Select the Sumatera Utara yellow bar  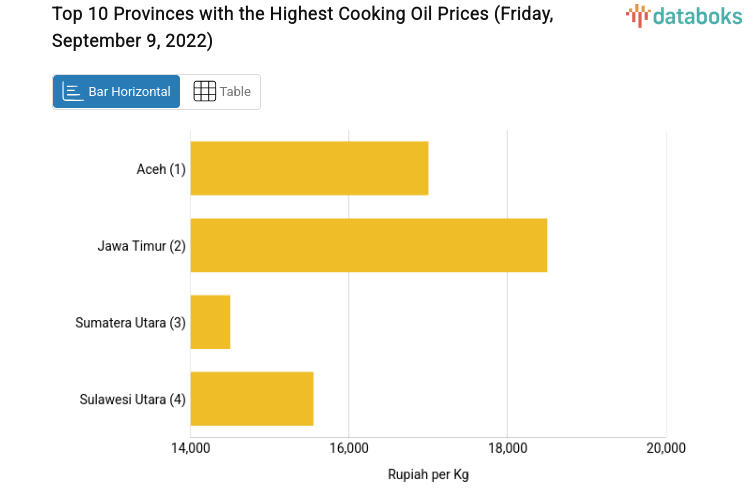click(x=210, y=322)
